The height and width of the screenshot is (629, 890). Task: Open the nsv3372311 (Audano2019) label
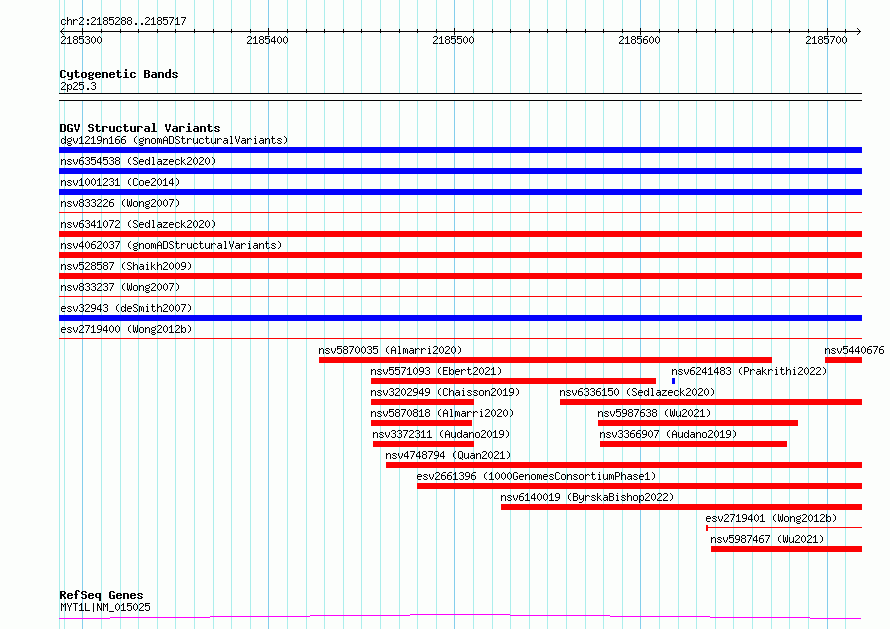(441, 434)
